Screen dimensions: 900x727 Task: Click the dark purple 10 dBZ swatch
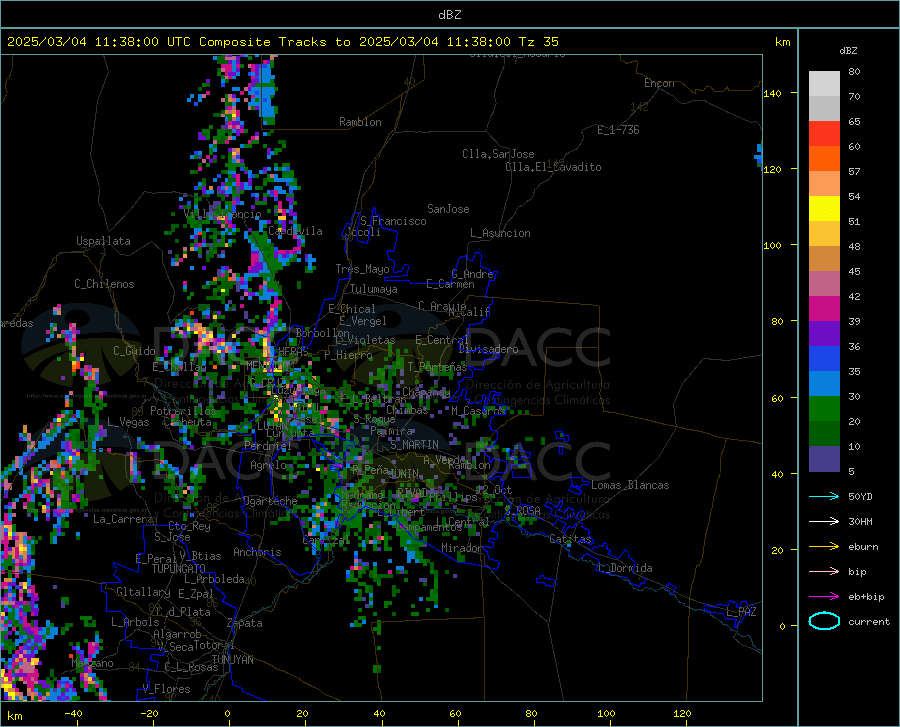(824, 459)
